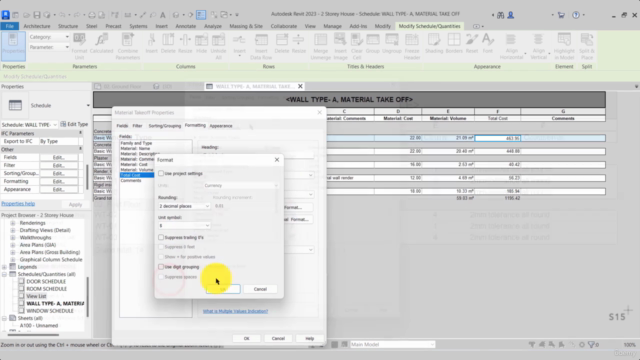Close the Format dialog with the X
Image resolution: width=640 pixels, height=360 pixels.
pyautogui.click(x=277, y=160)
